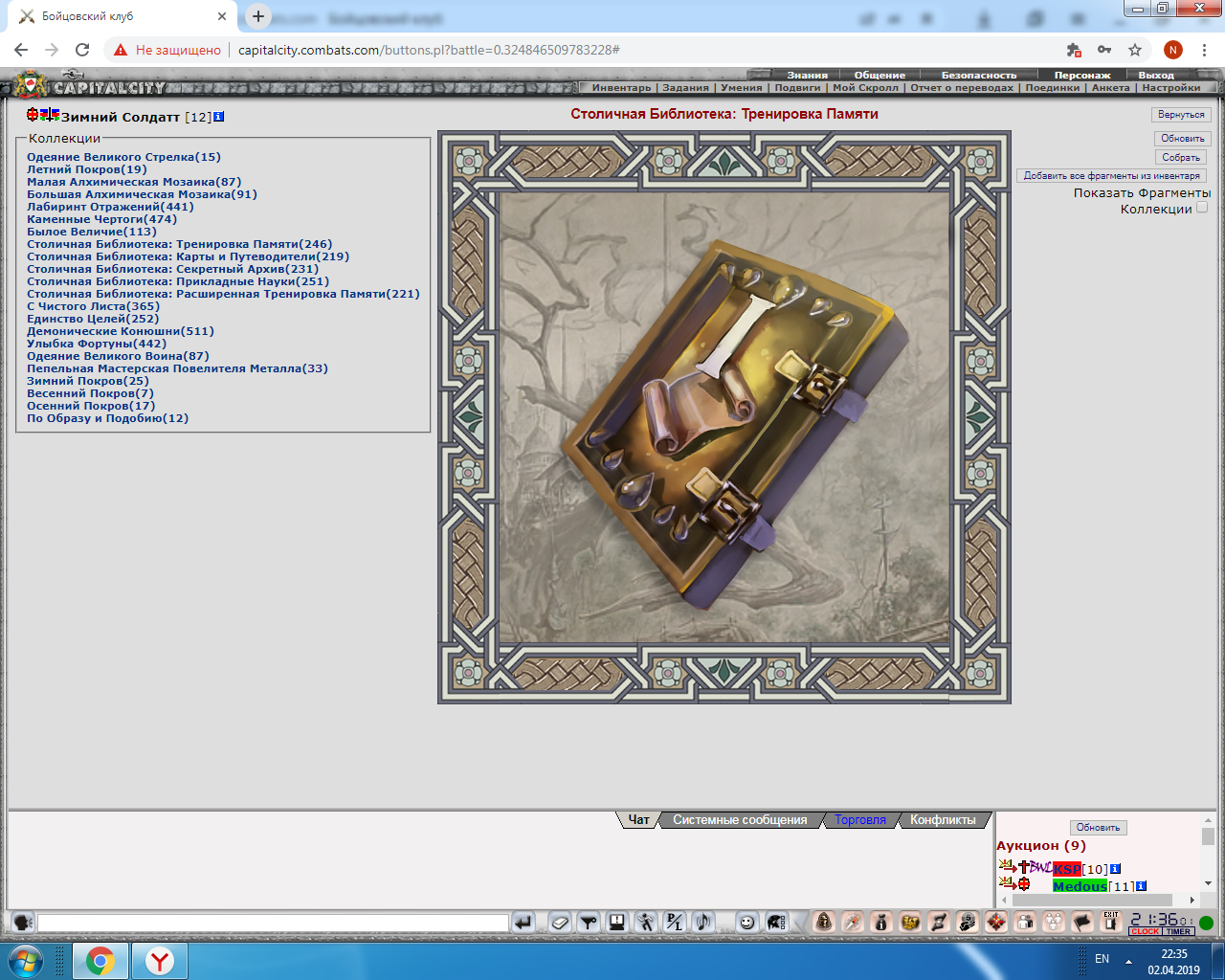The height and width of the screenshot is (980, 1225).
Task: Click Добавить все фрагменты из инвентаря button
Action: [1111, 176]
